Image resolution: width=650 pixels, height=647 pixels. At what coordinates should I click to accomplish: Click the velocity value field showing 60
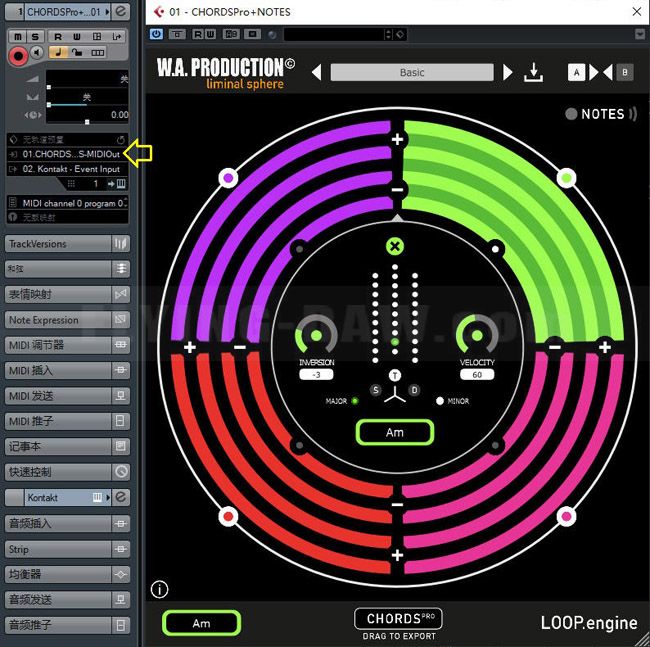click(477, 375)
